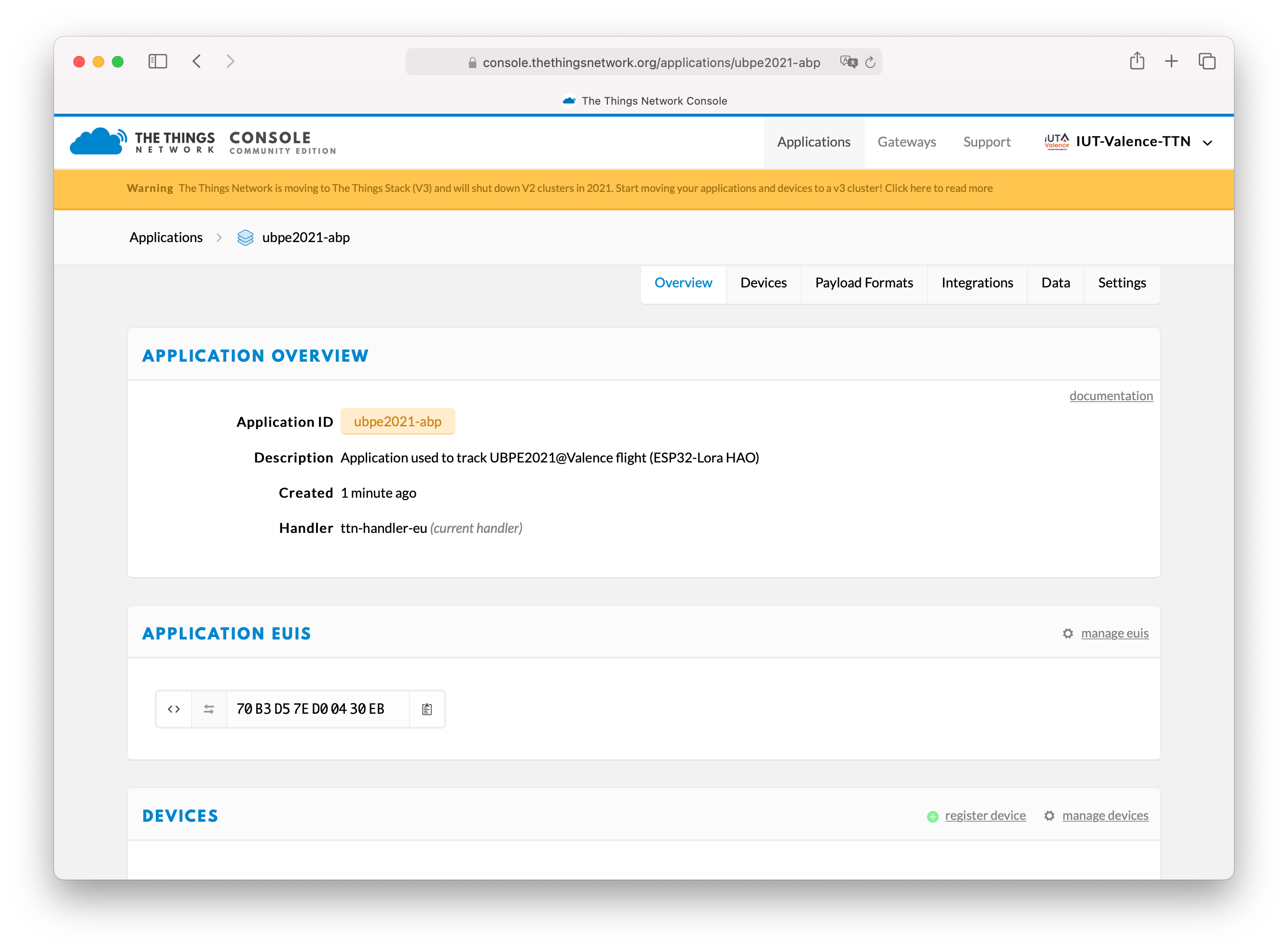This screenshot has height=951, width=1288.
Task: Click the Console Community Edition logo text
Action: point(282,142)
